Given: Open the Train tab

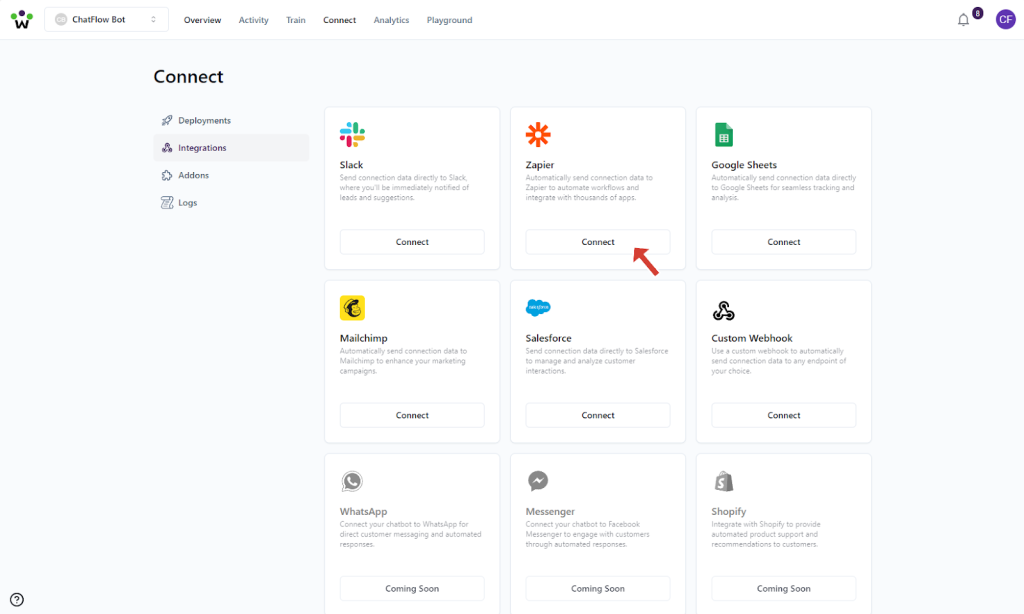Looking at the screenshot, I should (x=296, y=20).
